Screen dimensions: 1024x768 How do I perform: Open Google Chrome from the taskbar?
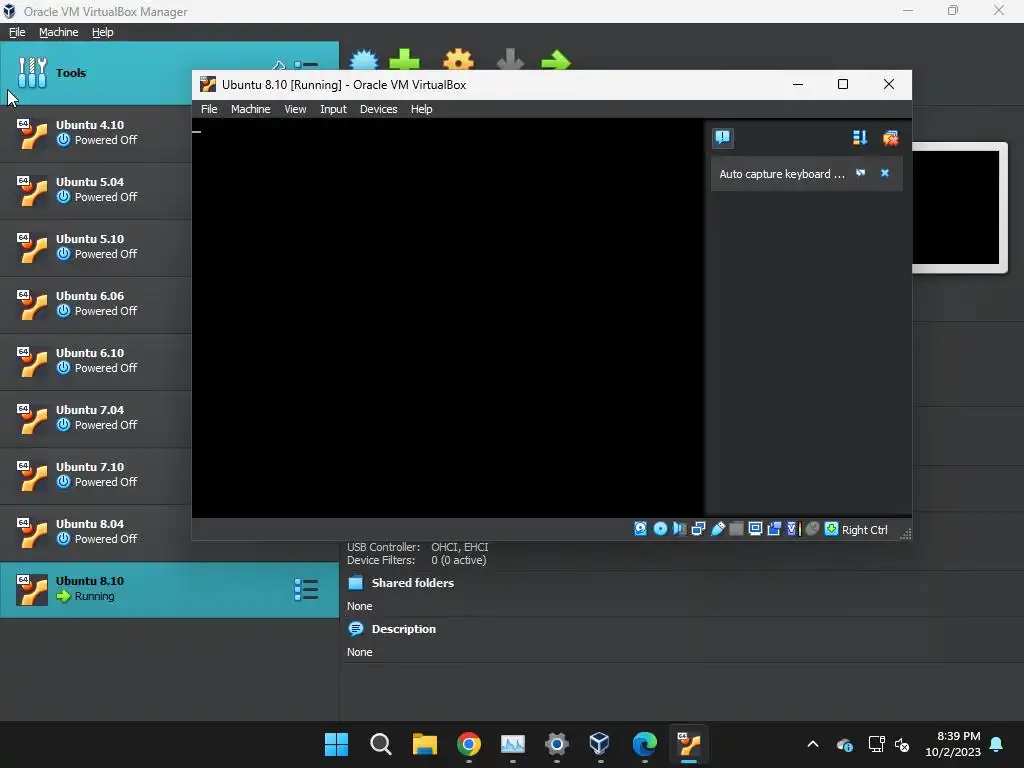pyautogui.click(x=469, y=744)
